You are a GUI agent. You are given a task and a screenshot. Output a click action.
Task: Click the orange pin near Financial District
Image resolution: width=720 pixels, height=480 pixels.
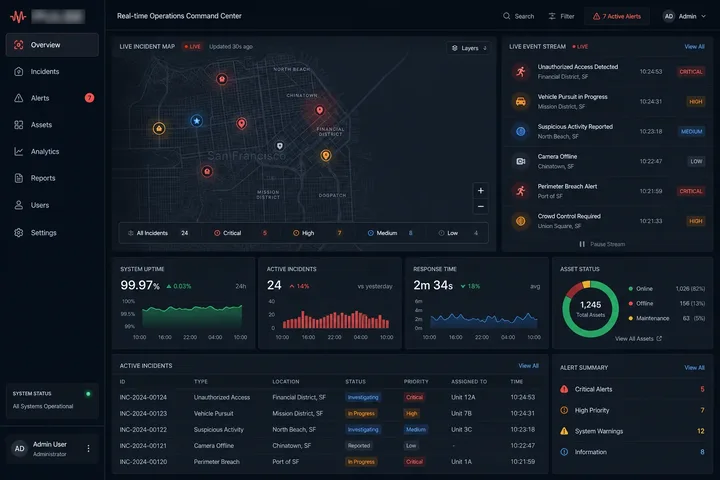click(326, 156)
